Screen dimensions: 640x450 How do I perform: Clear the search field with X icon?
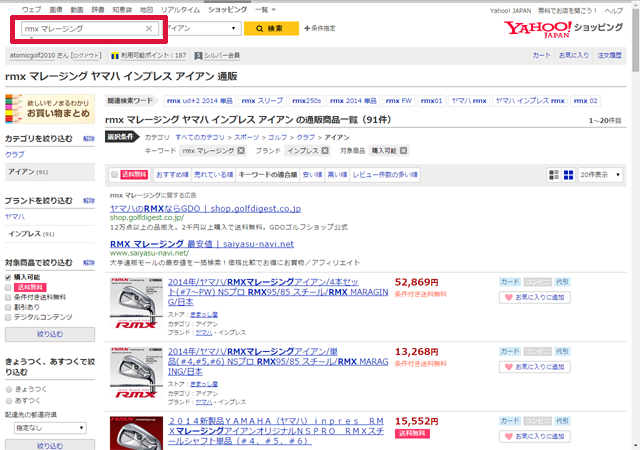[149, 29]
